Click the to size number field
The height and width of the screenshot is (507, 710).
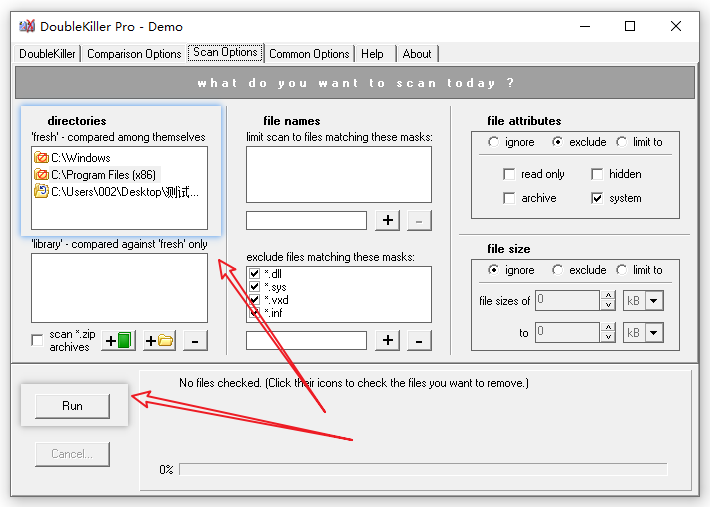[568, 332]
